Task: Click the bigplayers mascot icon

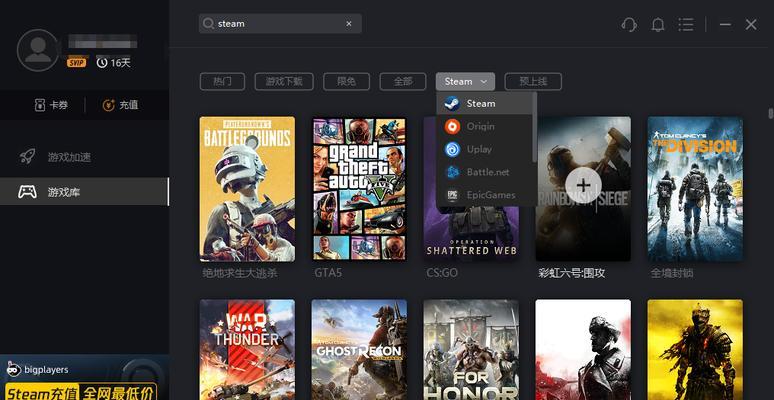Action: coord(13,368)
